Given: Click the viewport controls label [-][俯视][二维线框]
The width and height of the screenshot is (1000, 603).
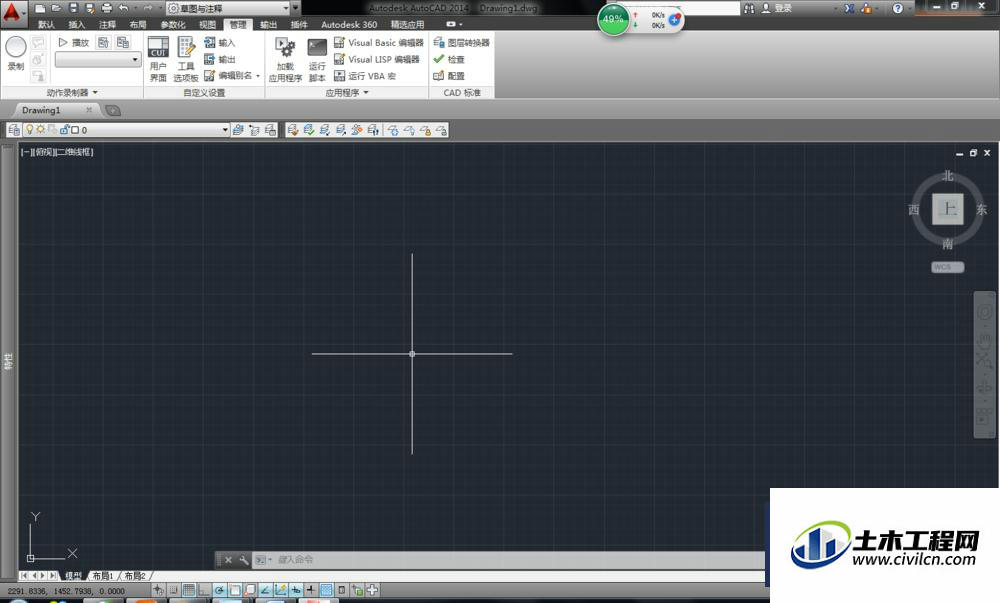Looking at the screenshot, I should coord(57,152).
